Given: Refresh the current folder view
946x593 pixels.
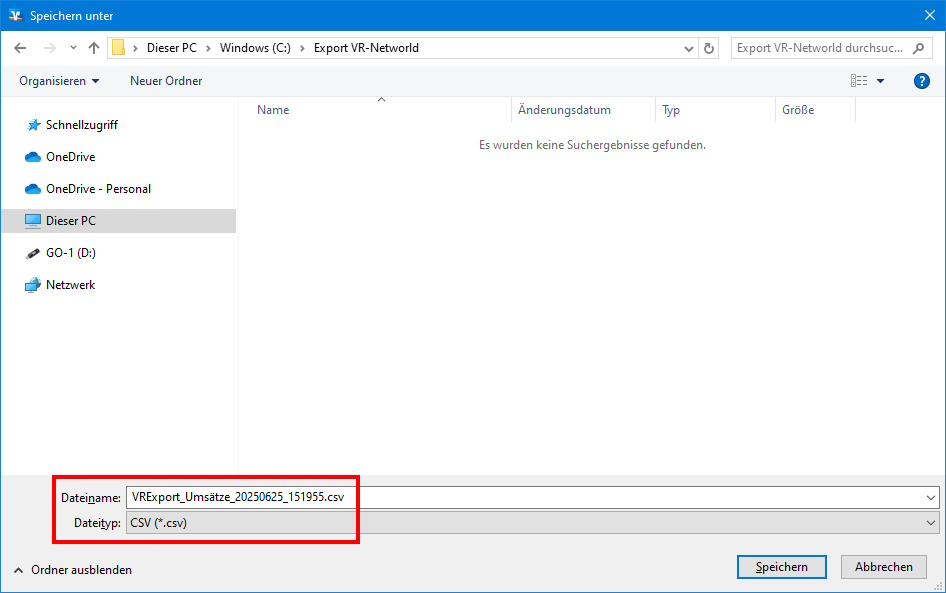Looking at the screenshot, I should coord(709,48).
